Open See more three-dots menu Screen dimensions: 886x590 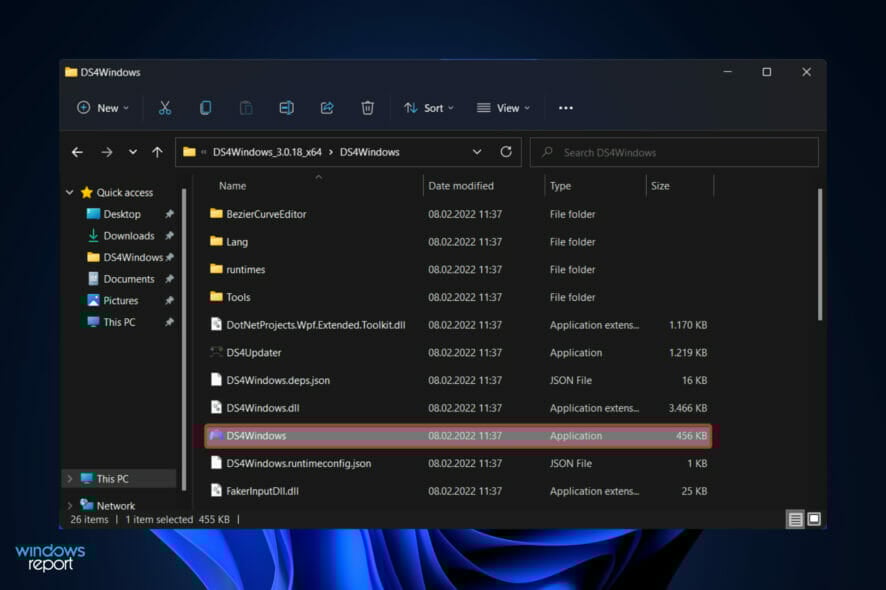(565, 108)
